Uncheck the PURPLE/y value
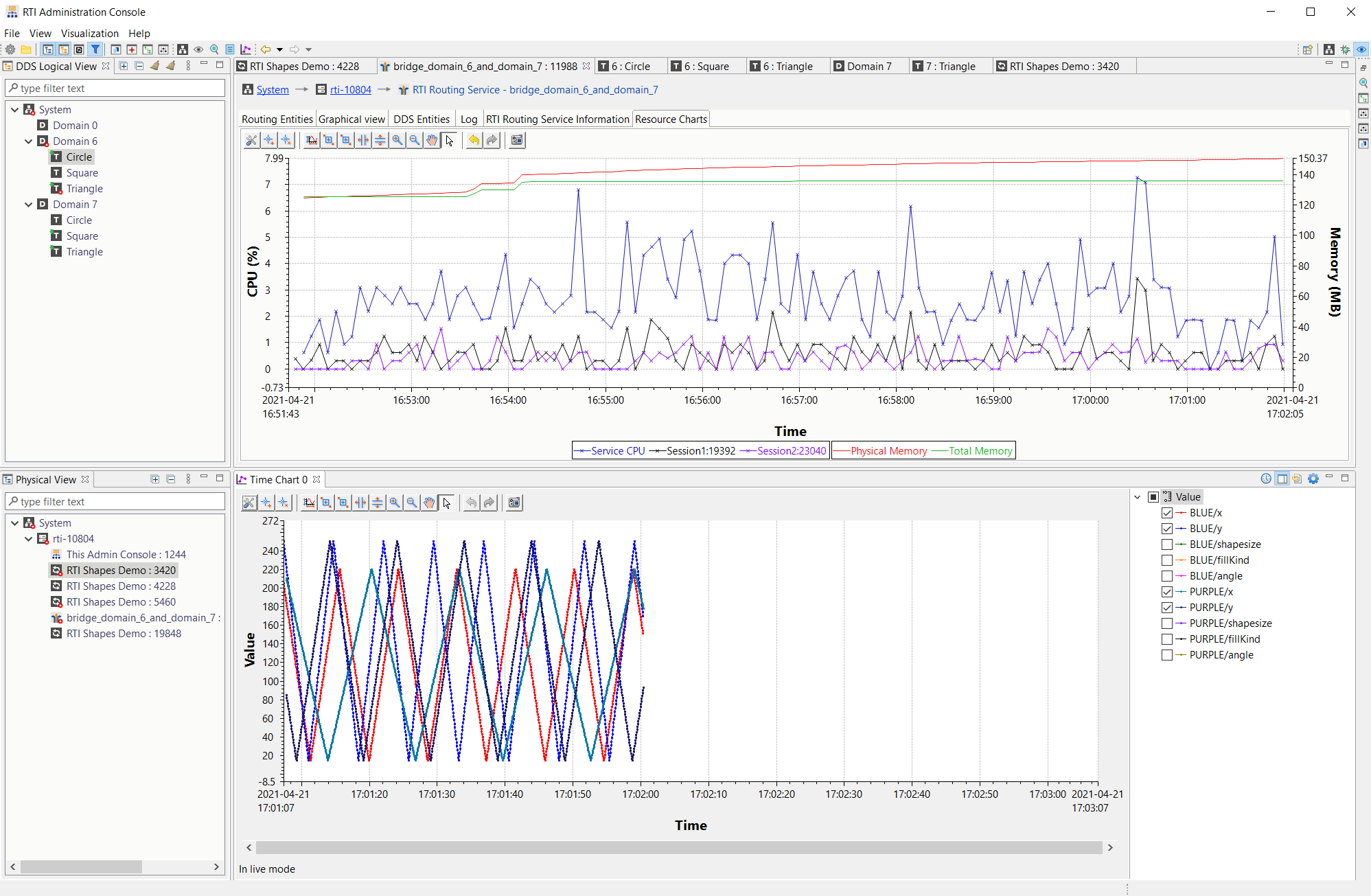 click(x=1166, y=607)
